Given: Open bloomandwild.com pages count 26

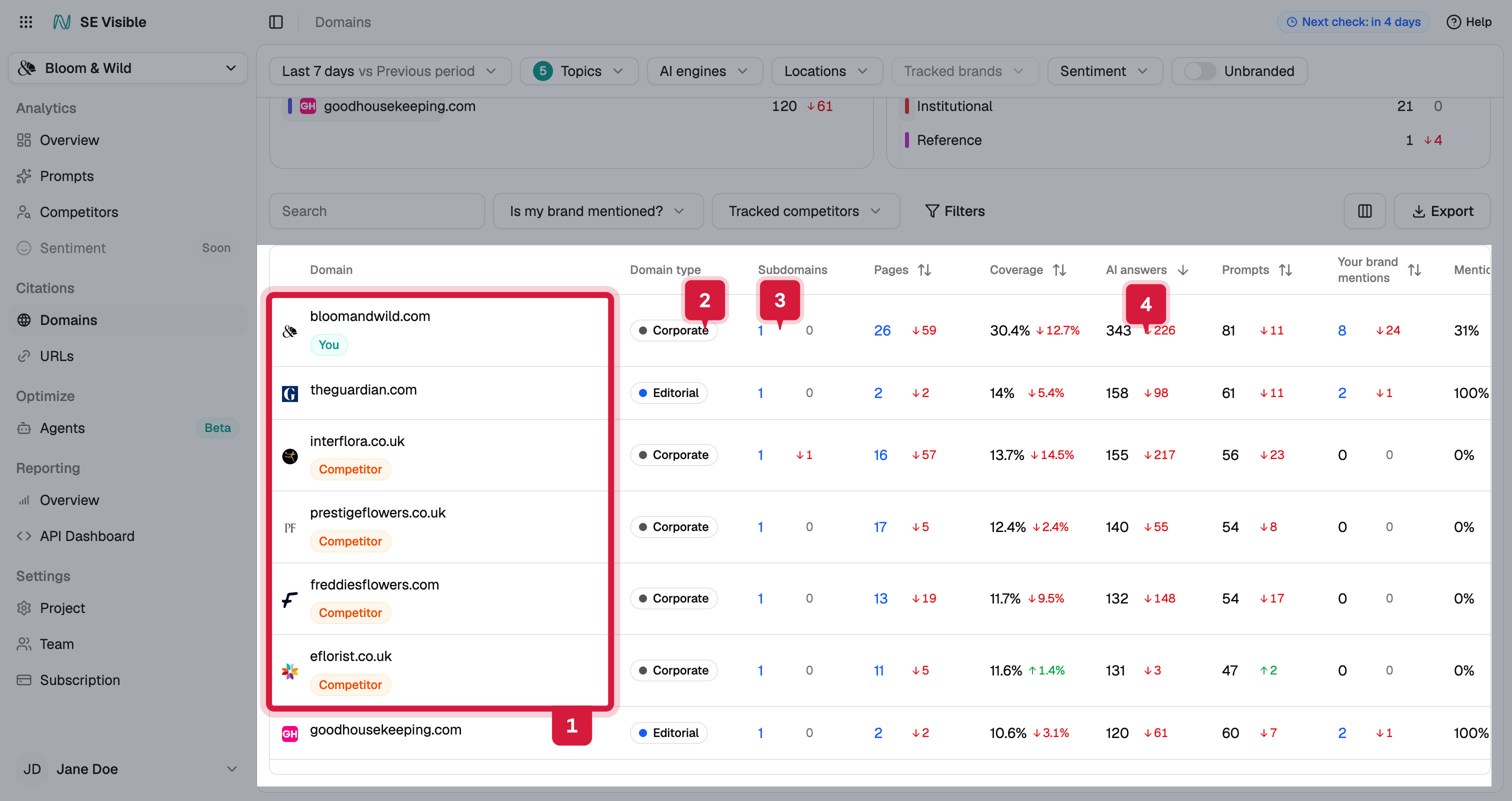Looking at the screenshot, I should click(882, 330).
